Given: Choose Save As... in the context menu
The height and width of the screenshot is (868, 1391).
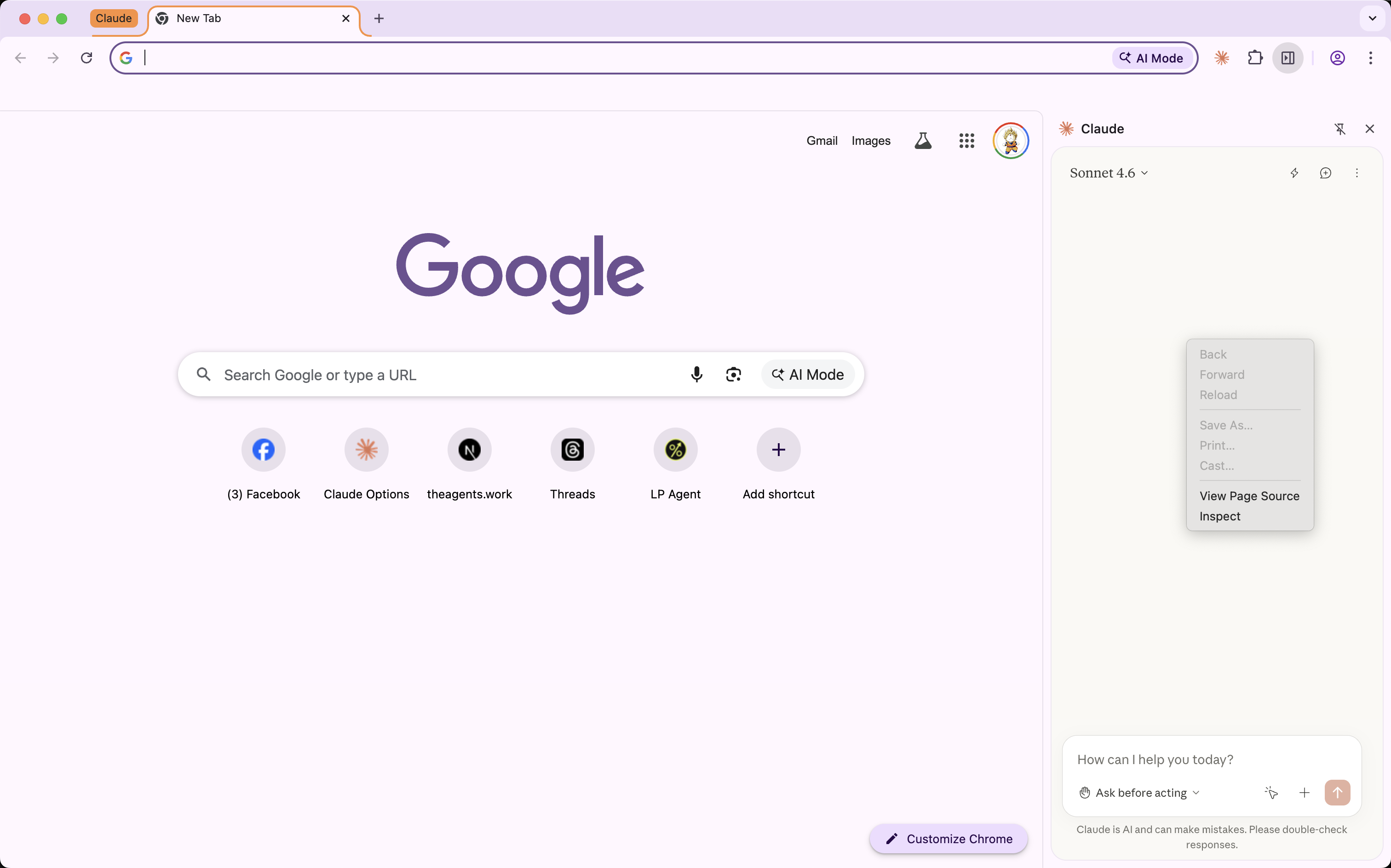Looking at the screenshot, I should 1250,425.
